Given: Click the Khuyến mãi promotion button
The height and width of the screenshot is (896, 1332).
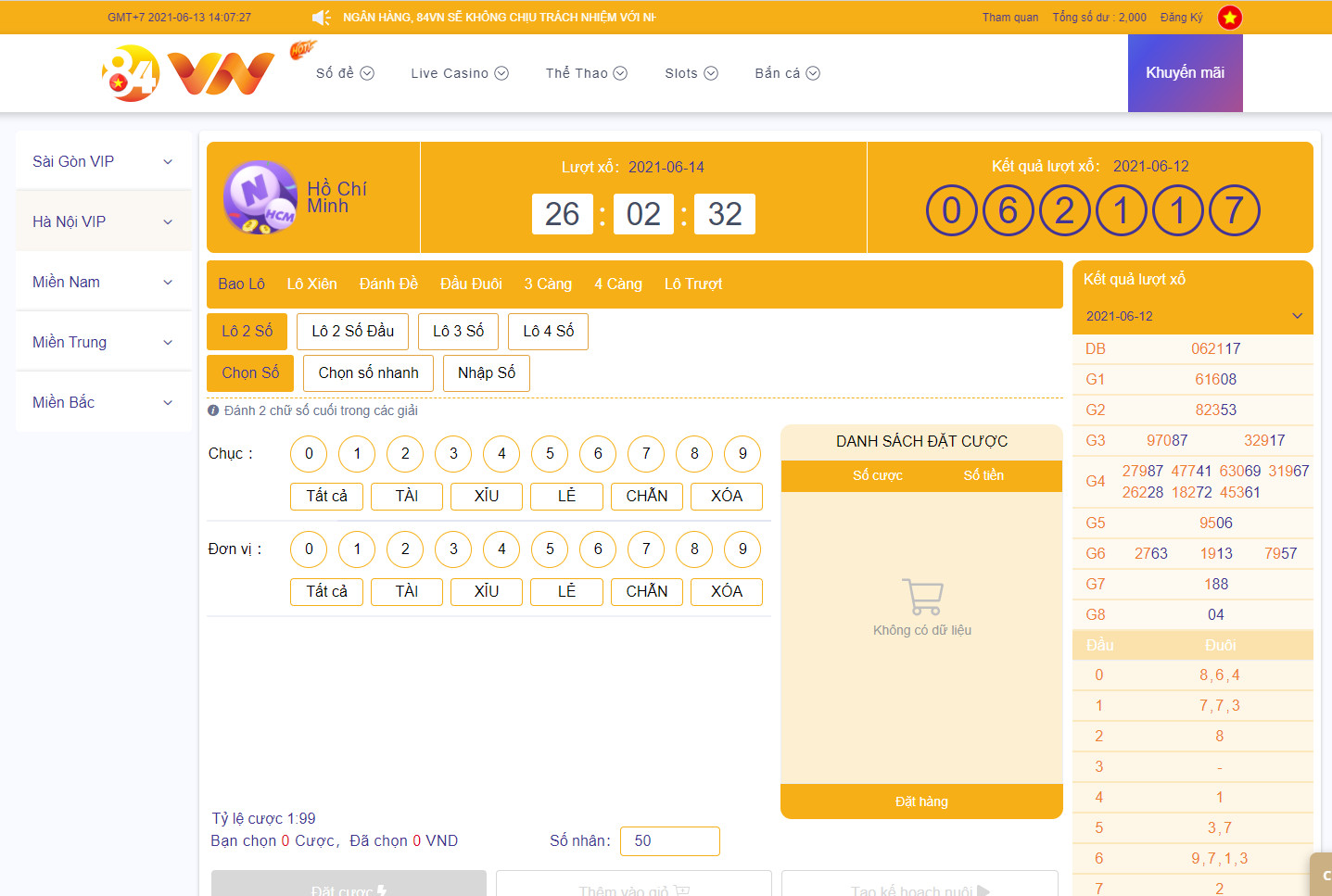Looking at the screenshot, I should coord(1185,73).
